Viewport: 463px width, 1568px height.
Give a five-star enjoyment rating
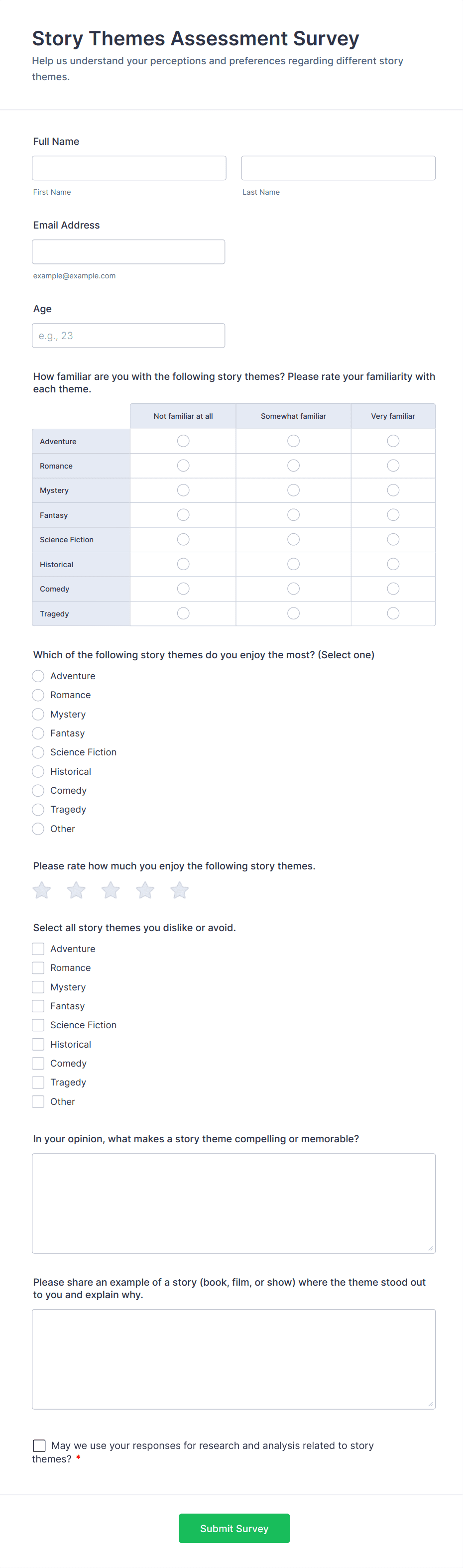179,890
